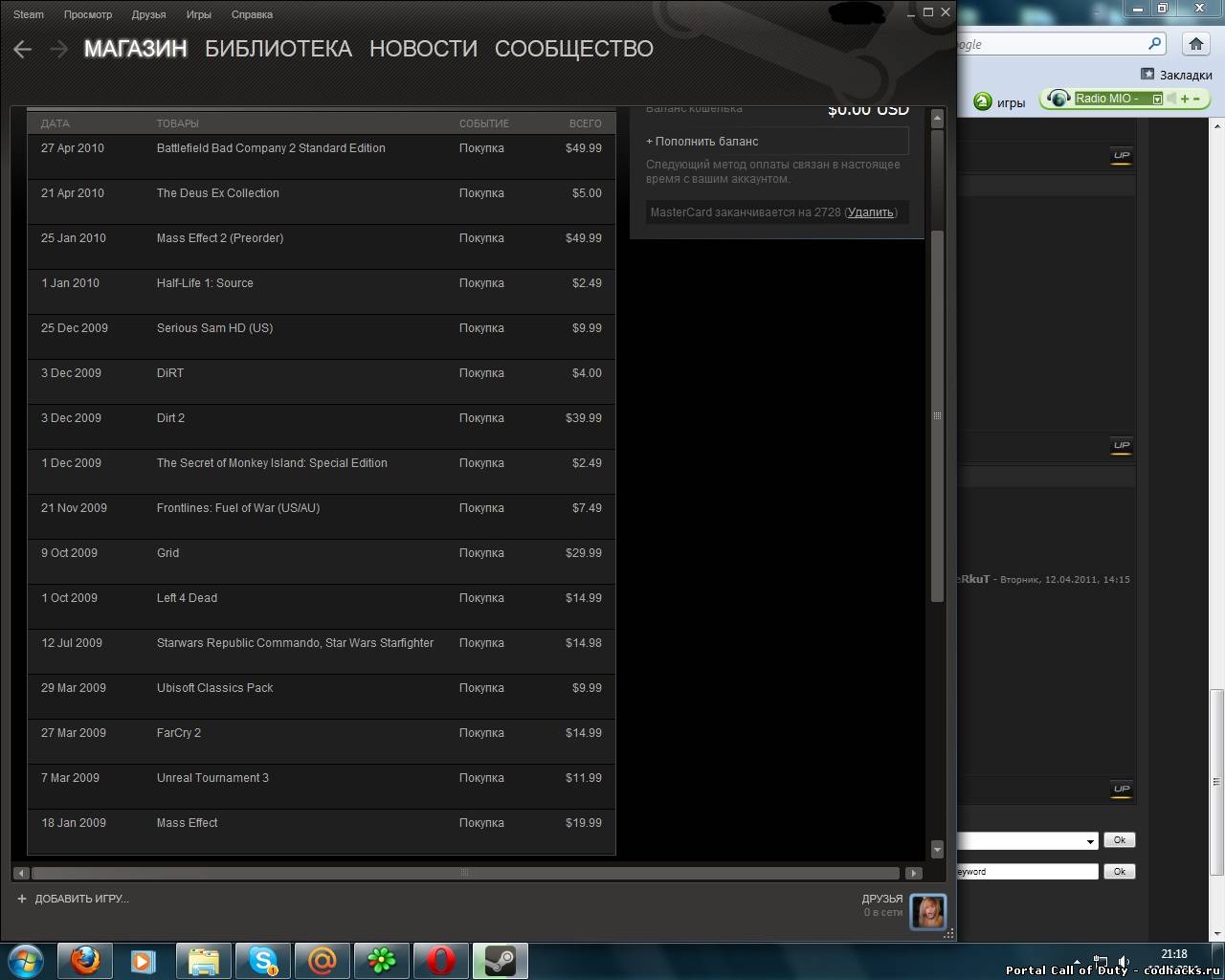Launch Opera from the taskbar
This screenshot has width=1225, height=980.
(440, 960)
